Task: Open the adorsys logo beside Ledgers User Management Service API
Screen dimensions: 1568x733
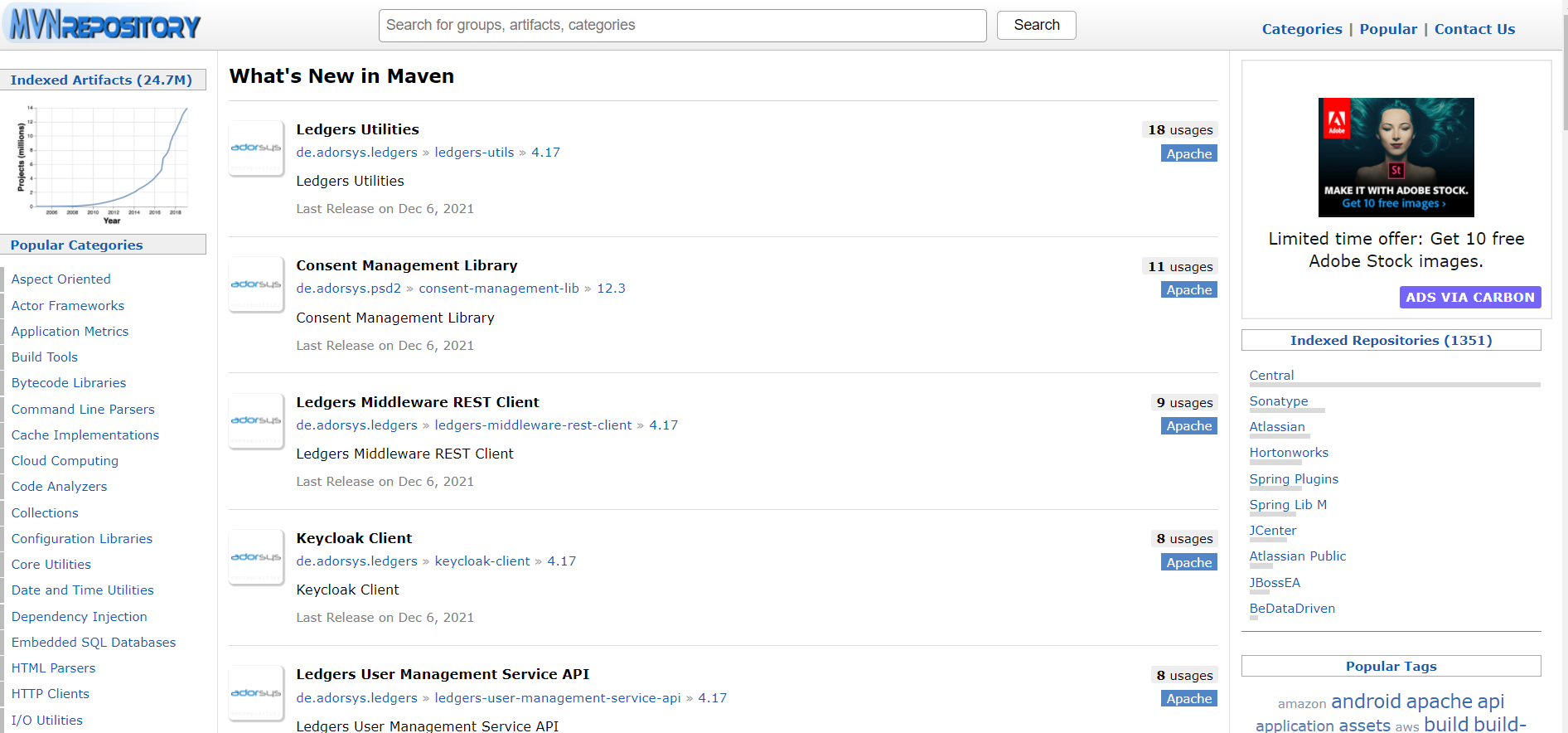Action: (256, 693)
